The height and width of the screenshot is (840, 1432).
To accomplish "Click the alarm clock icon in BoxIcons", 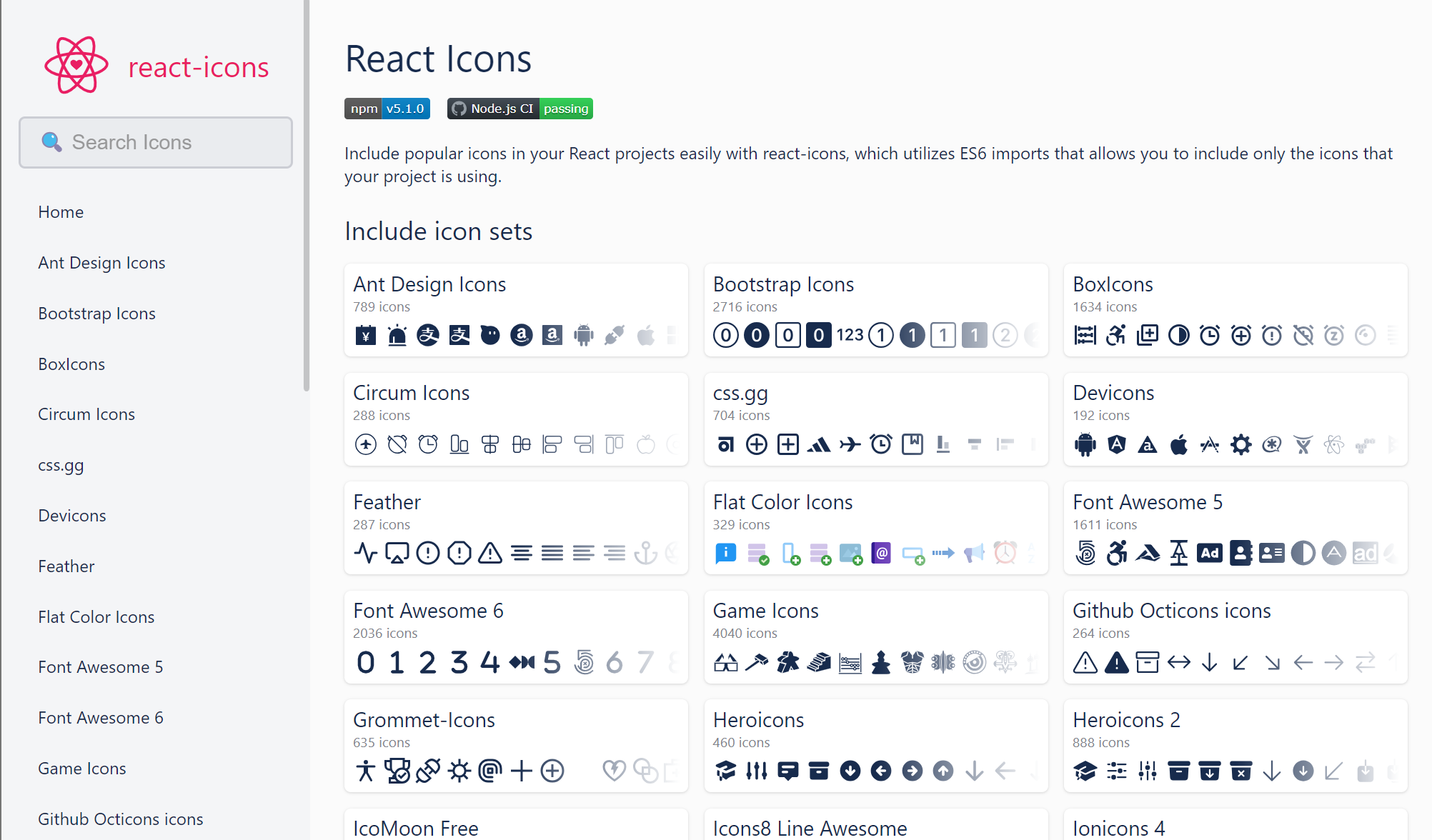I will click(1210, 335).
